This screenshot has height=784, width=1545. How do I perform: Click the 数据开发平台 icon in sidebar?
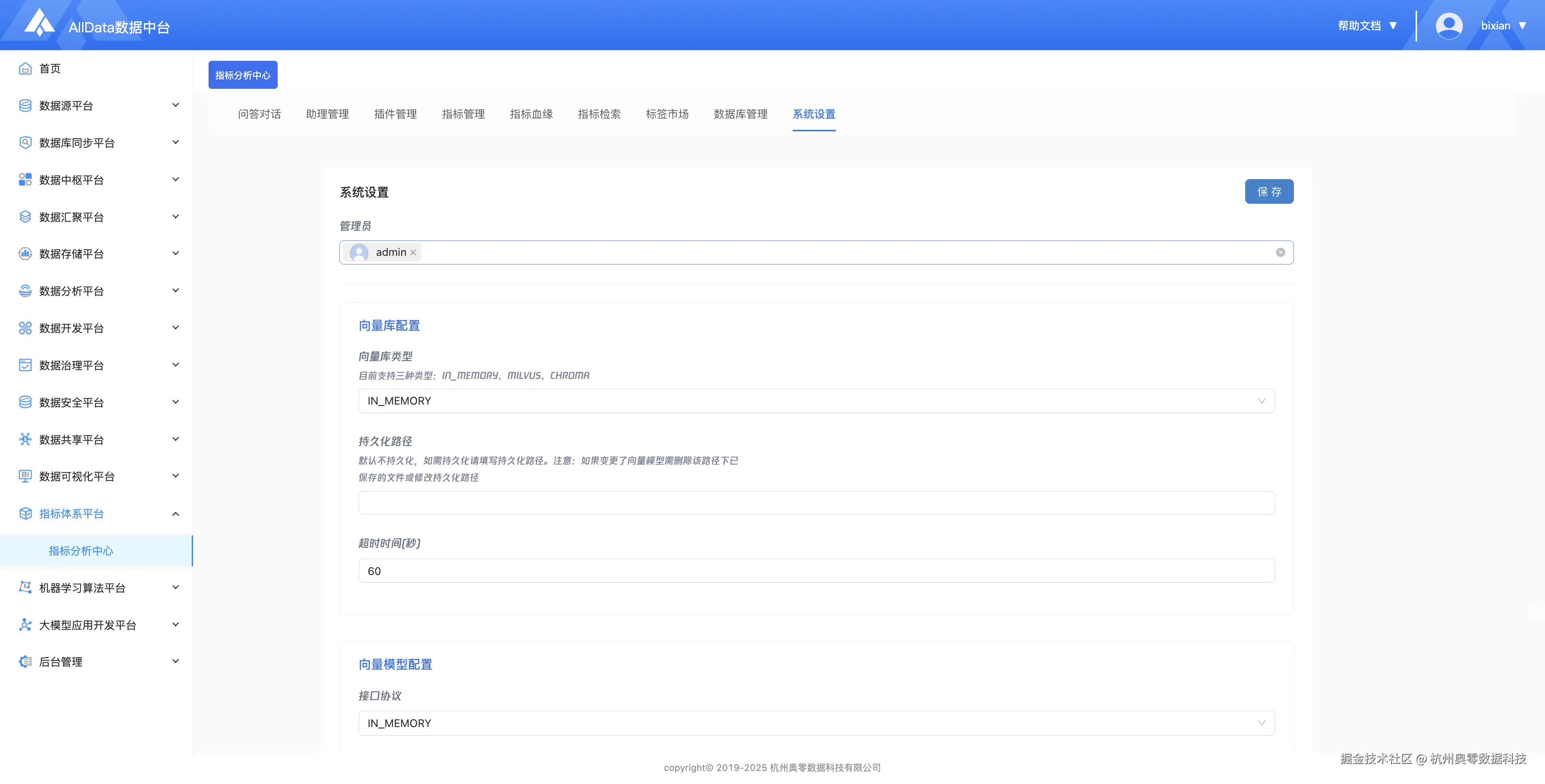[25, 328]
